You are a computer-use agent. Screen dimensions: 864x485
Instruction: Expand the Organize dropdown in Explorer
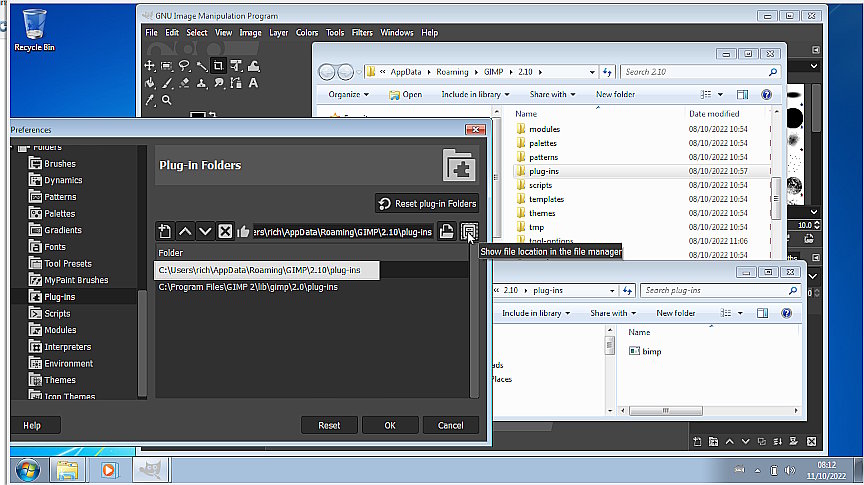348,94
